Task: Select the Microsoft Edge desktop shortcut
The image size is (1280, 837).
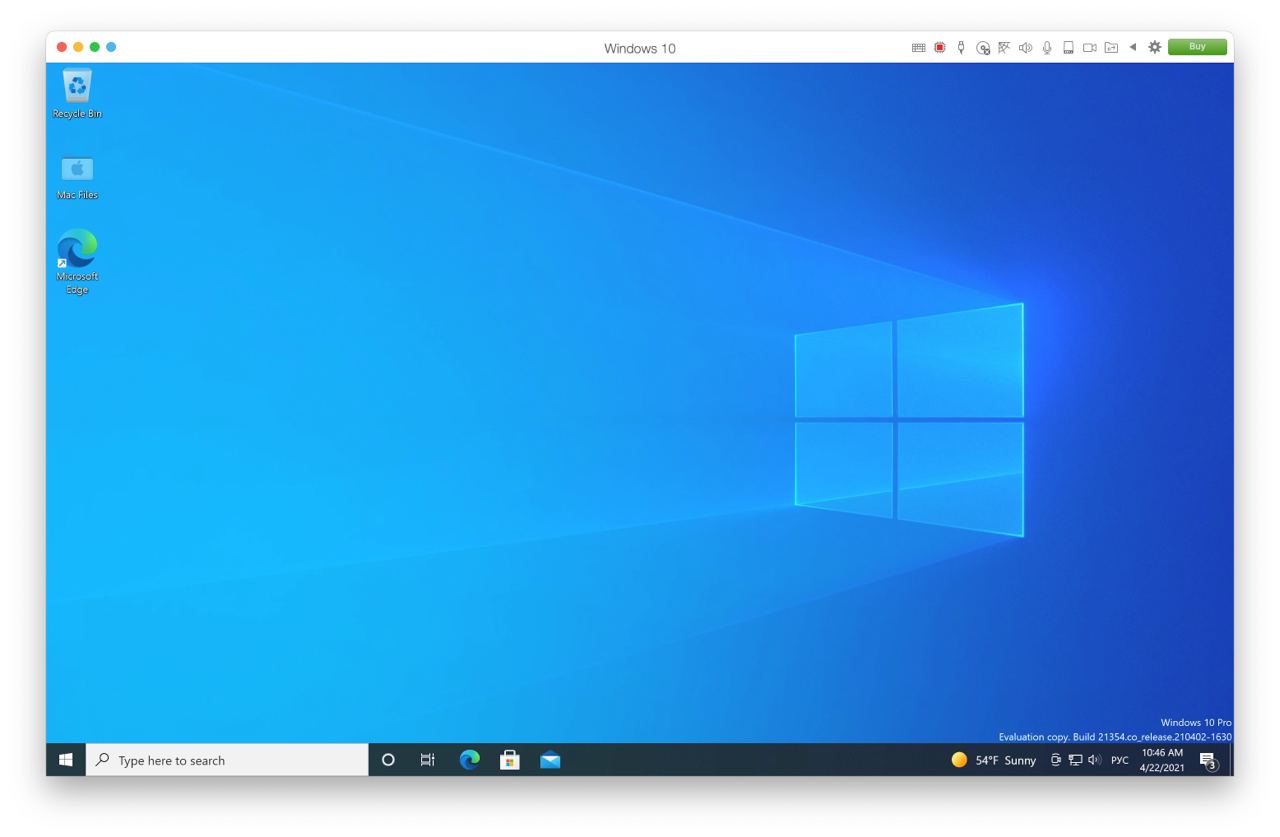Action: click(77, 261)
